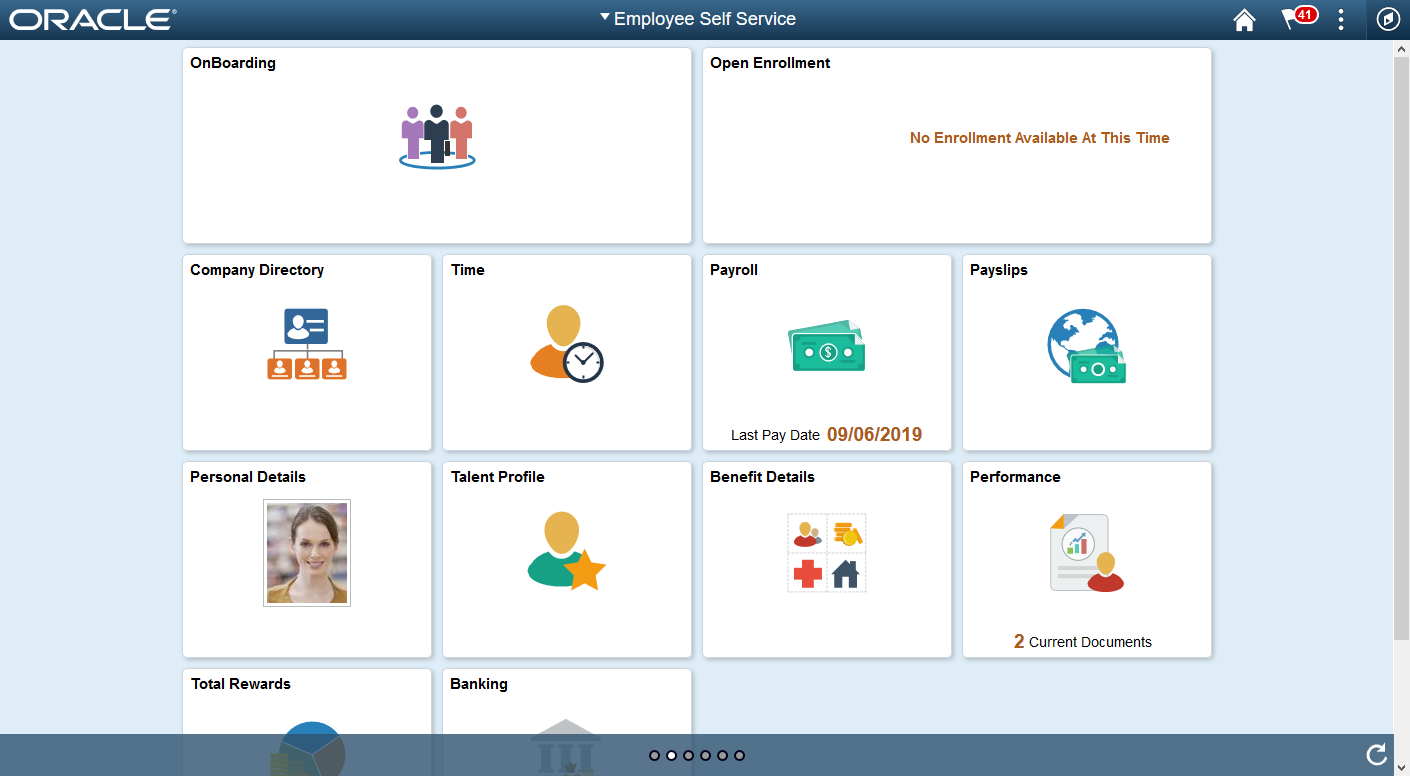
Task: Open notifications flag with 41 badge
Action: coord(1299,19)
